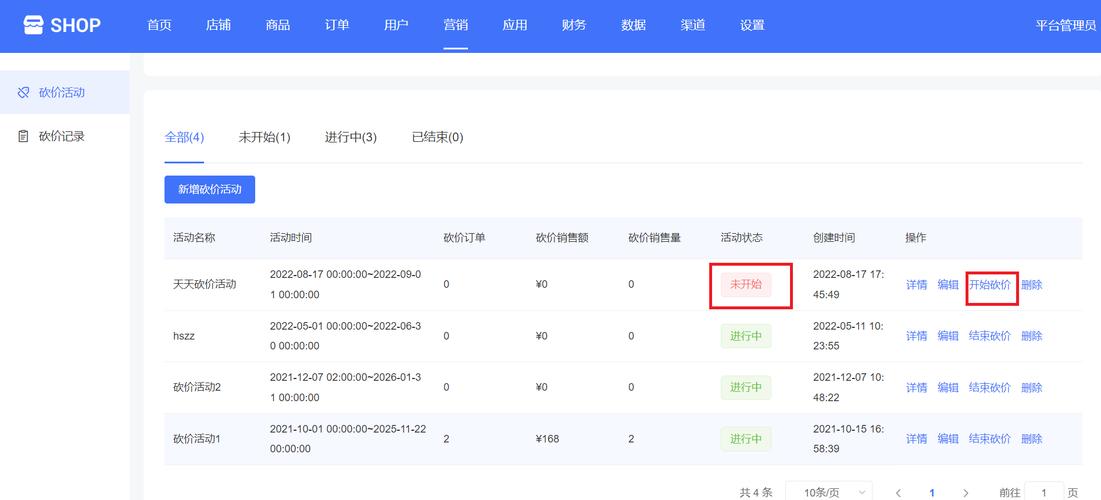Go to previous page arrow
Screen dimensions: 1101x500
point(898,493)
